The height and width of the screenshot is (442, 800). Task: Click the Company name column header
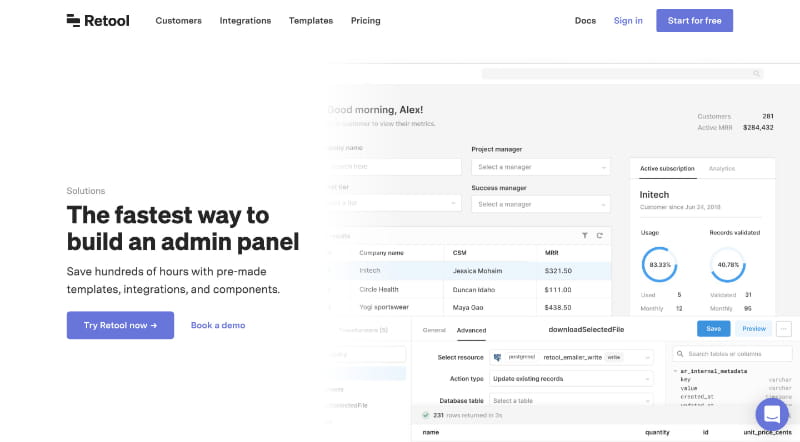tap(381, 253)
